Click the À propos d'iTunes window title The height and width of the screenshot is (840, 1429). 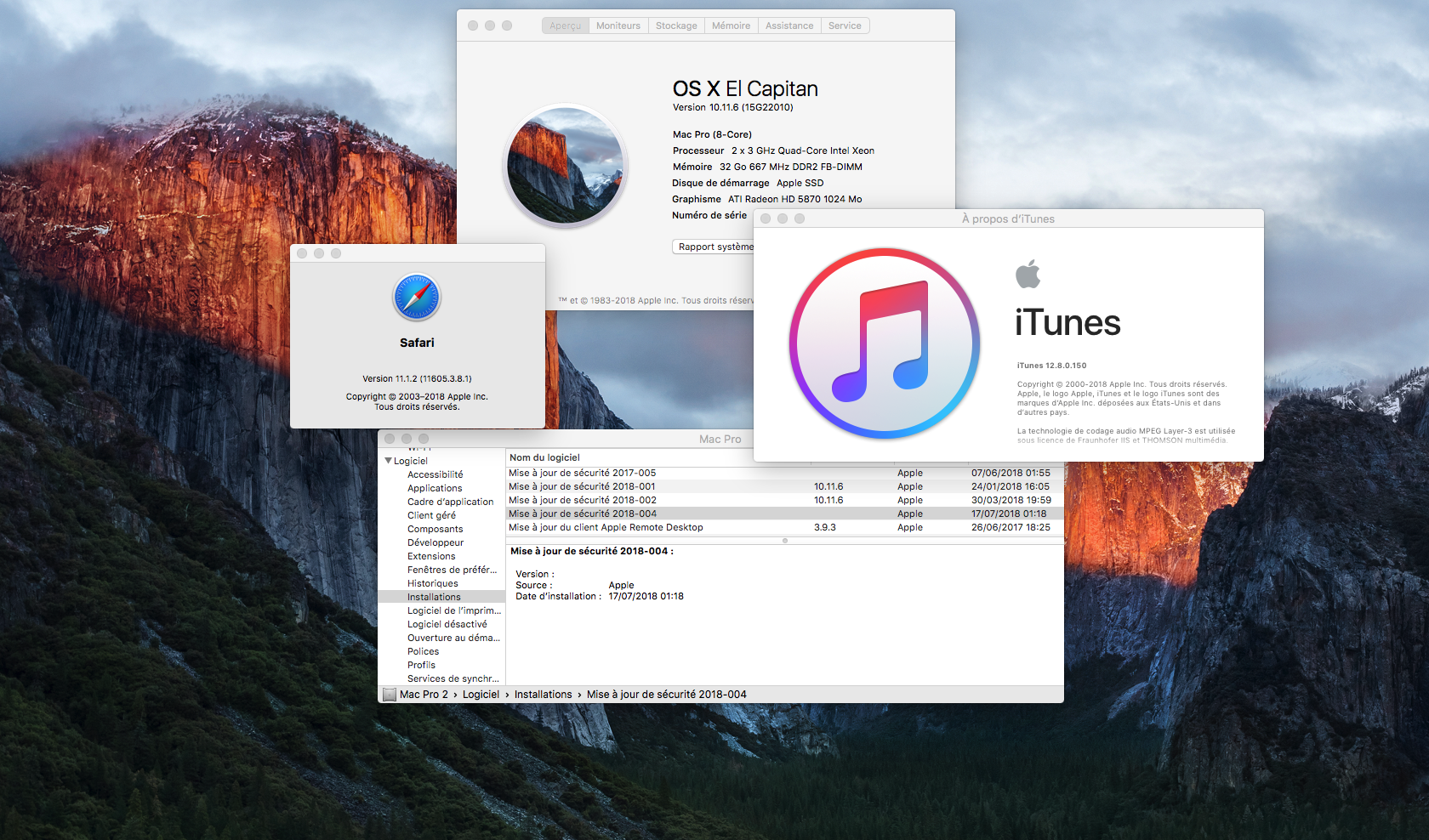pyautogui.click(x=1008, y=219)
